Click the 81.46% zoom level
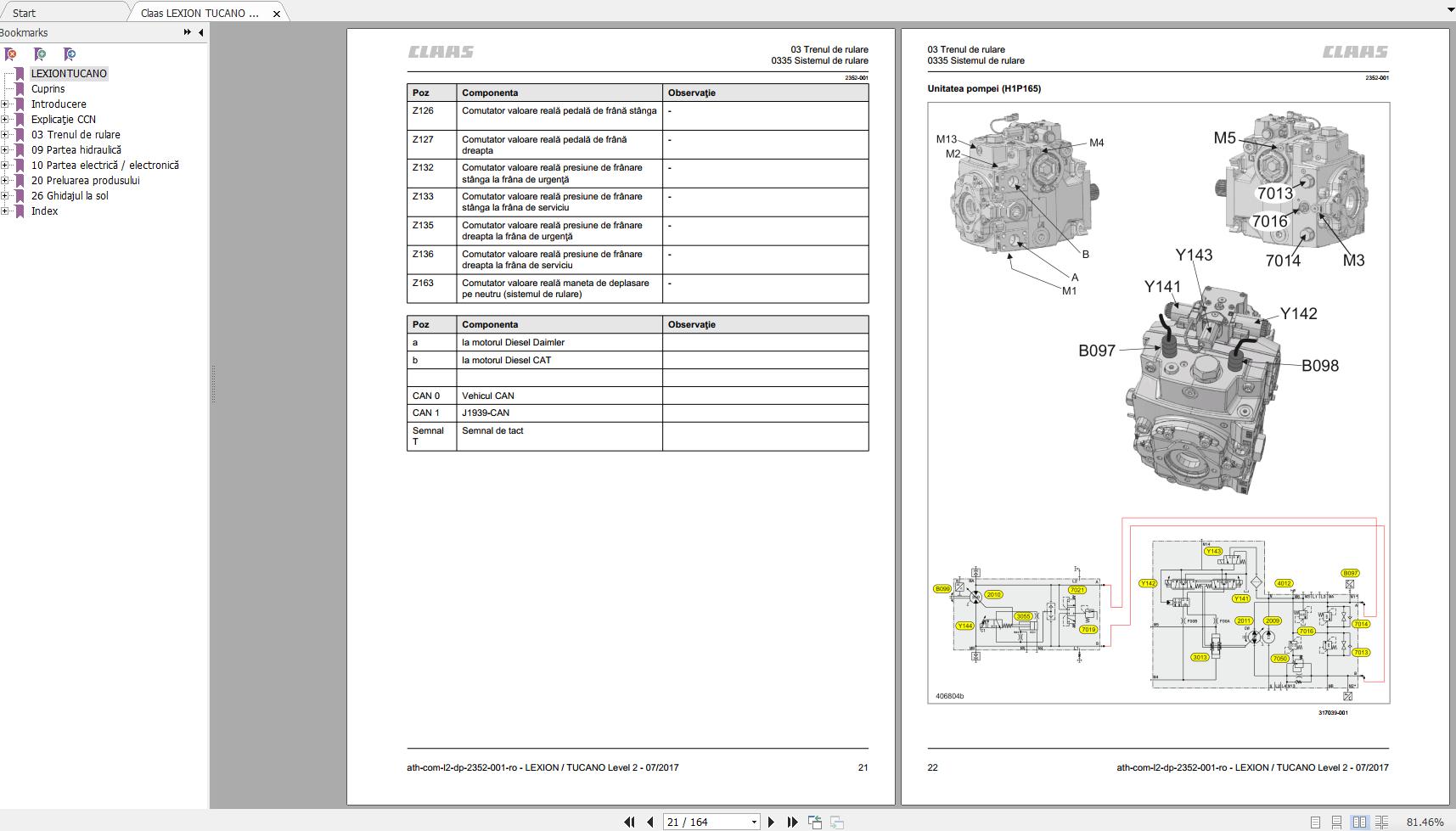The height and width of the screenshot is (831, 1456). (1425, 822)
